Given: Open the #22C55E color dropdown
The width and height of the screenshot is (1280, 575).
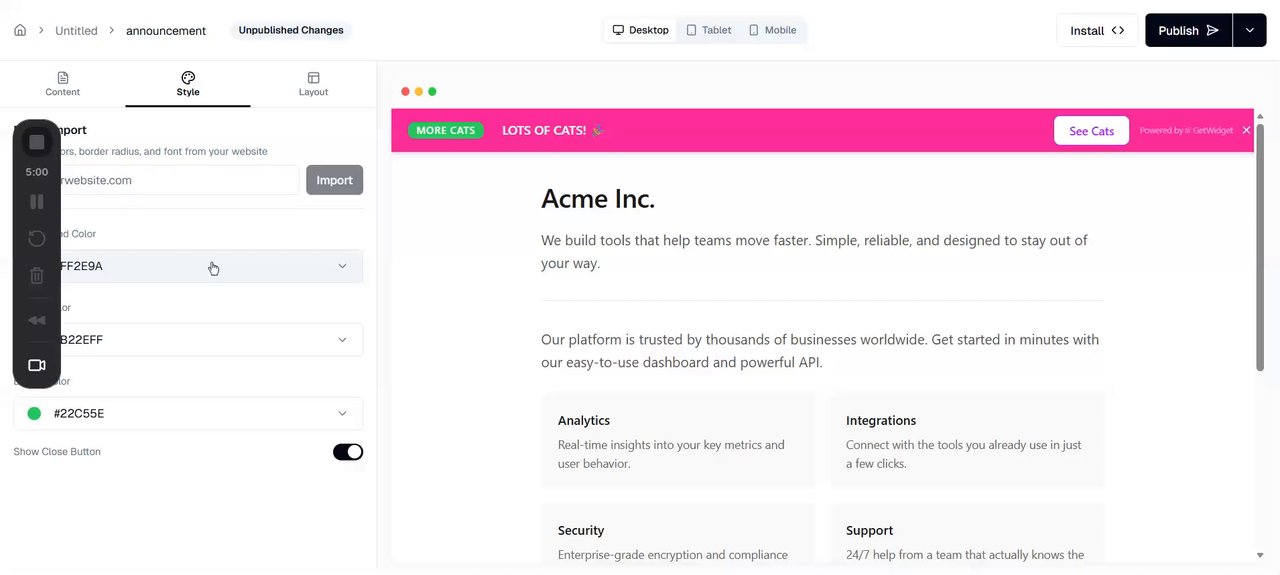Looking at the screenshot, I should coord(188,413).
